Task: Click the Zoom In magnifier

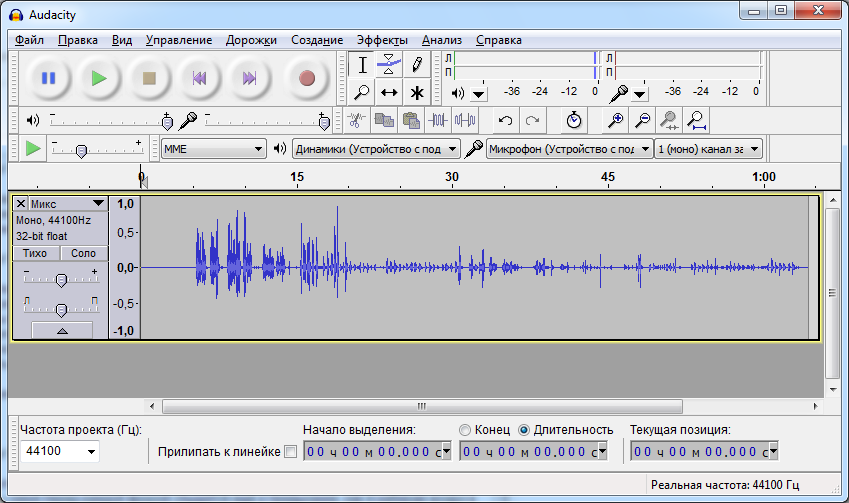Action: coord(617,121)
